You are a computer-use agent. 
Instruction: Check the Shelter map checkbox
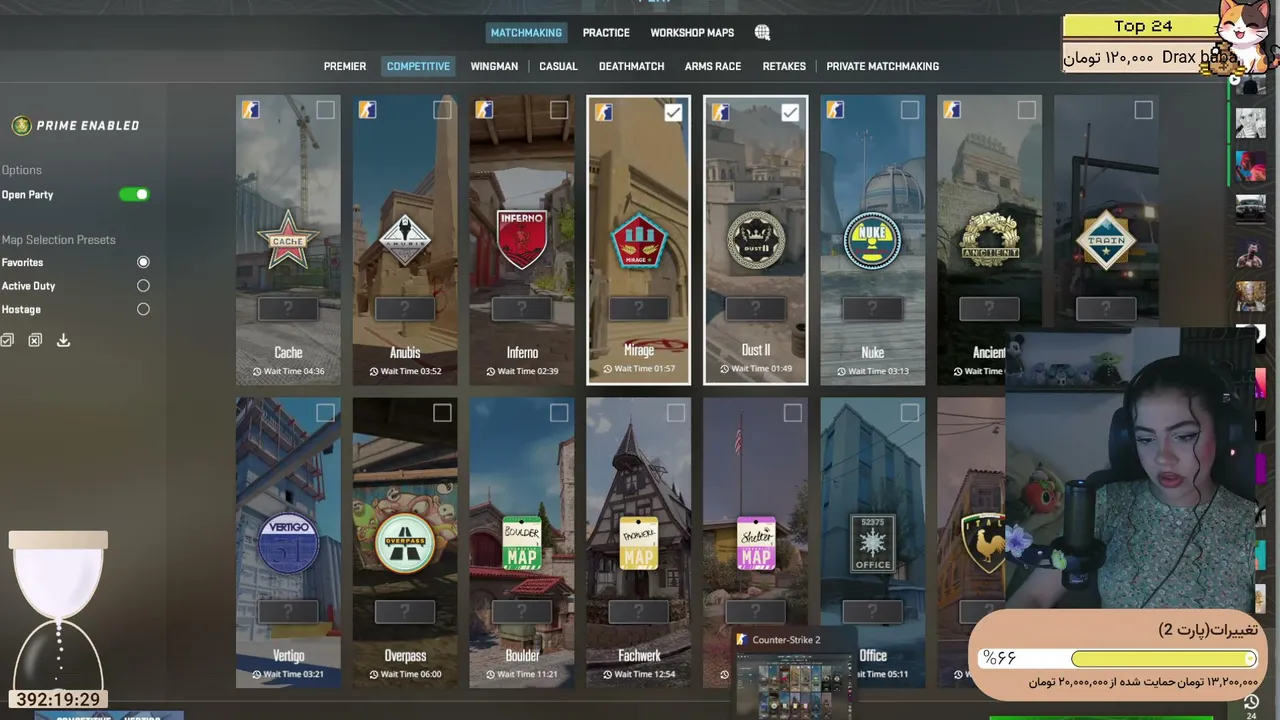click(x=793, y=413)
